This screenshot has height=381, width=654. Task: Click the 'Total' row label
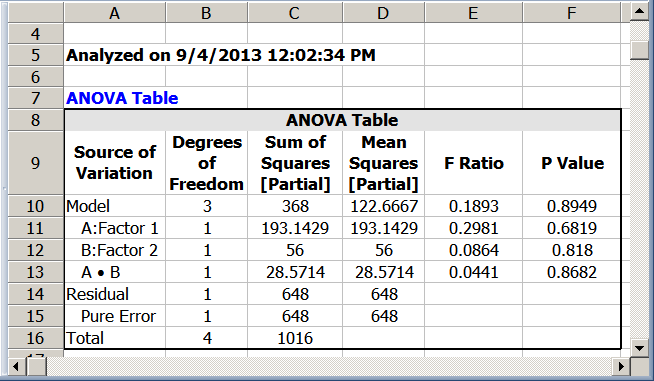(85, 338)
